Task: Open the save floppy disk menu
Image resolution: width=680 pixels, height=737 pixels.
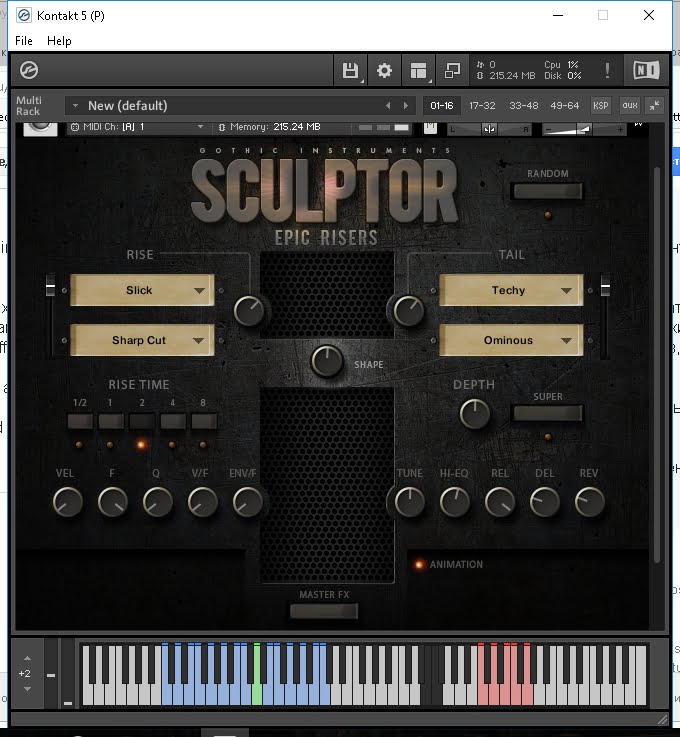Action: pos(350,71)
